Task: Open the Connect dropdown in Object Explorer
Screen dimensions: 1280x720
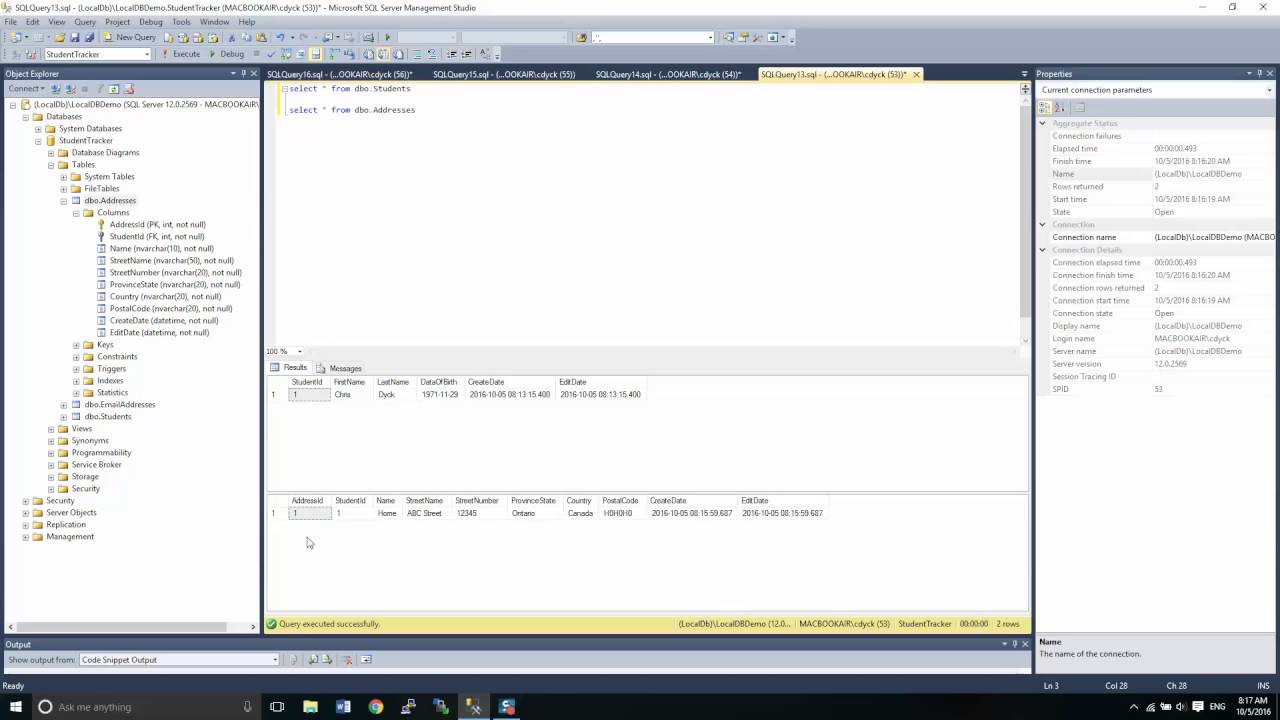Action: click(26, 89)
